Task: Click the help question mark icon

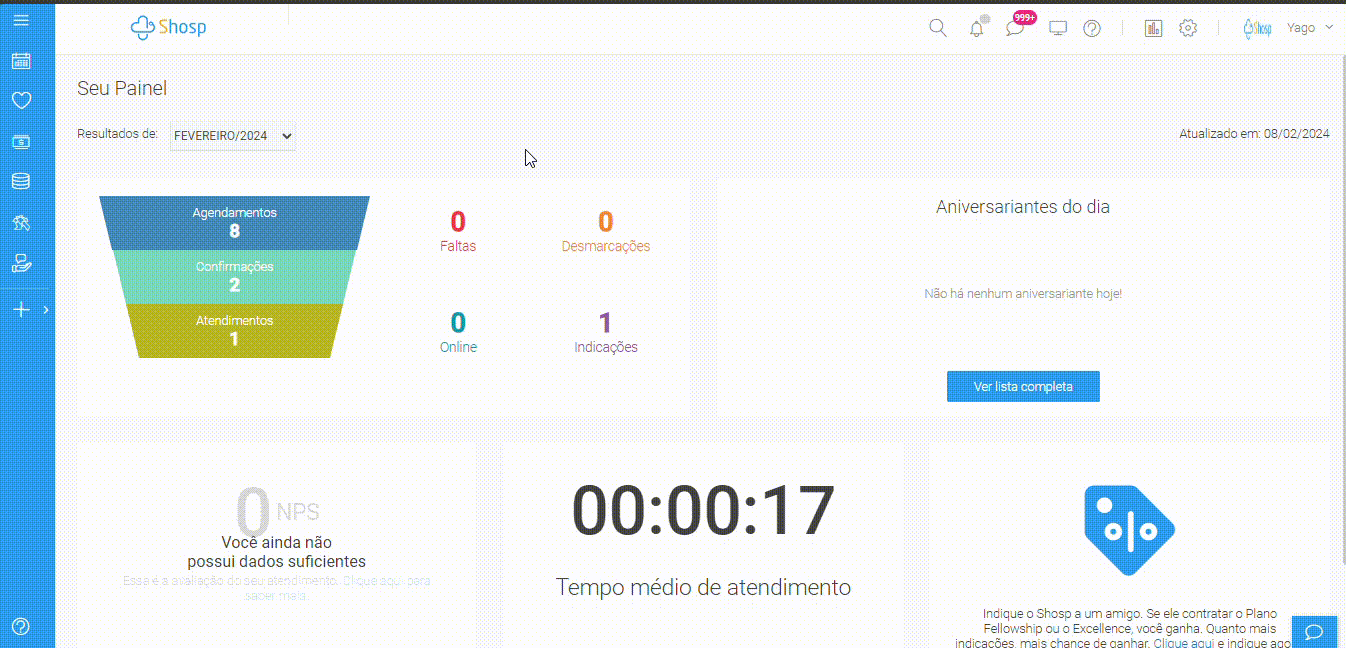Action: tap(1091, 28)
